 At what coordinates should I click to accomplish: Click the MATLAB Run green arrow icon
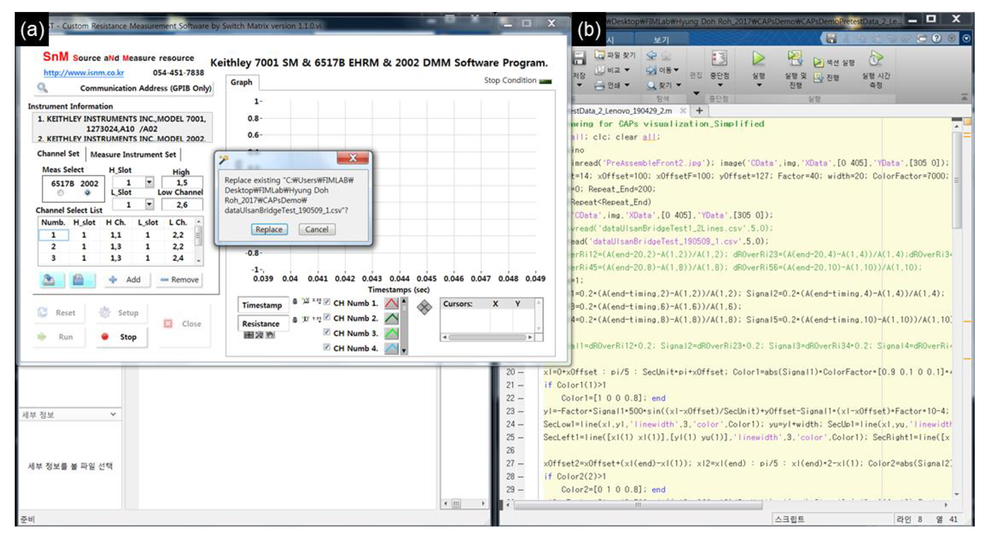click(758, 58)
